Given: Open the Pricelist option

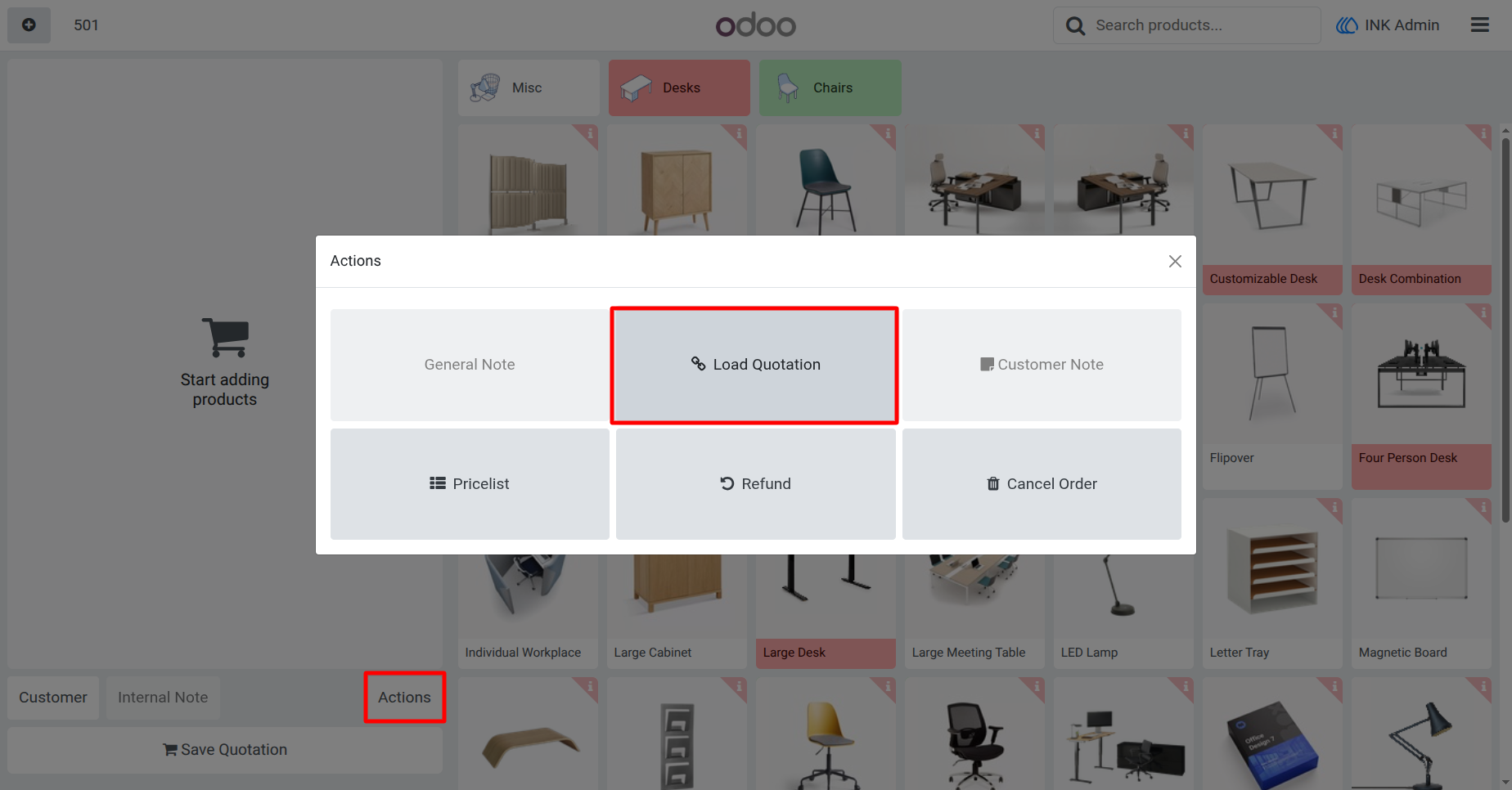Looking at the screenshot, I should click(470, 484).
